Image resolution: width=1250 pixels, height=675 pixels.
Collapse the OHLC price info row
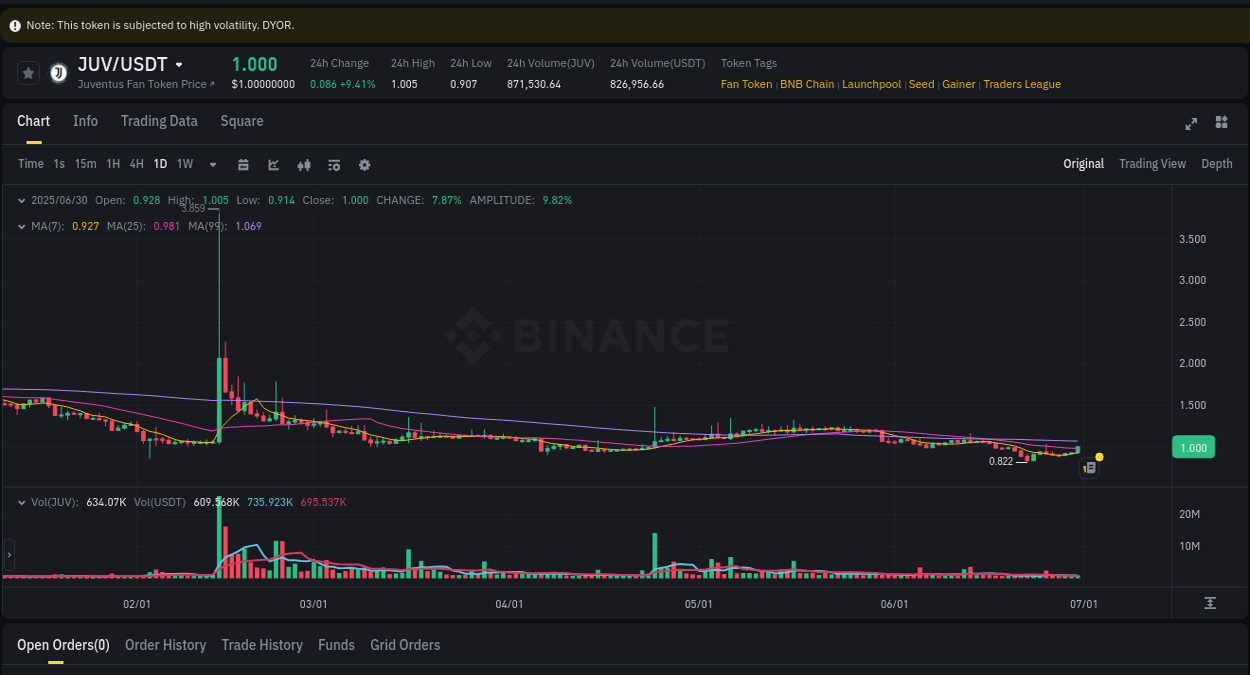click(20, 200)
